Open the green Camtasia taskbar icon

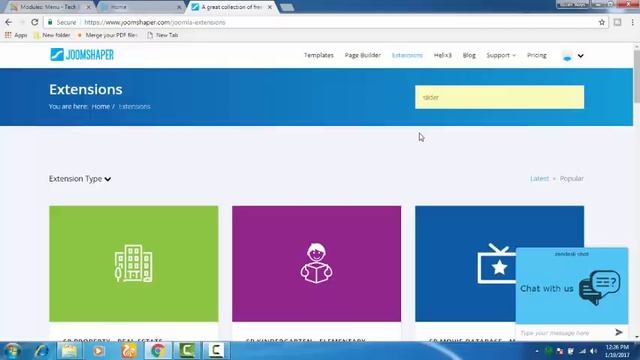tap(187, 351)
